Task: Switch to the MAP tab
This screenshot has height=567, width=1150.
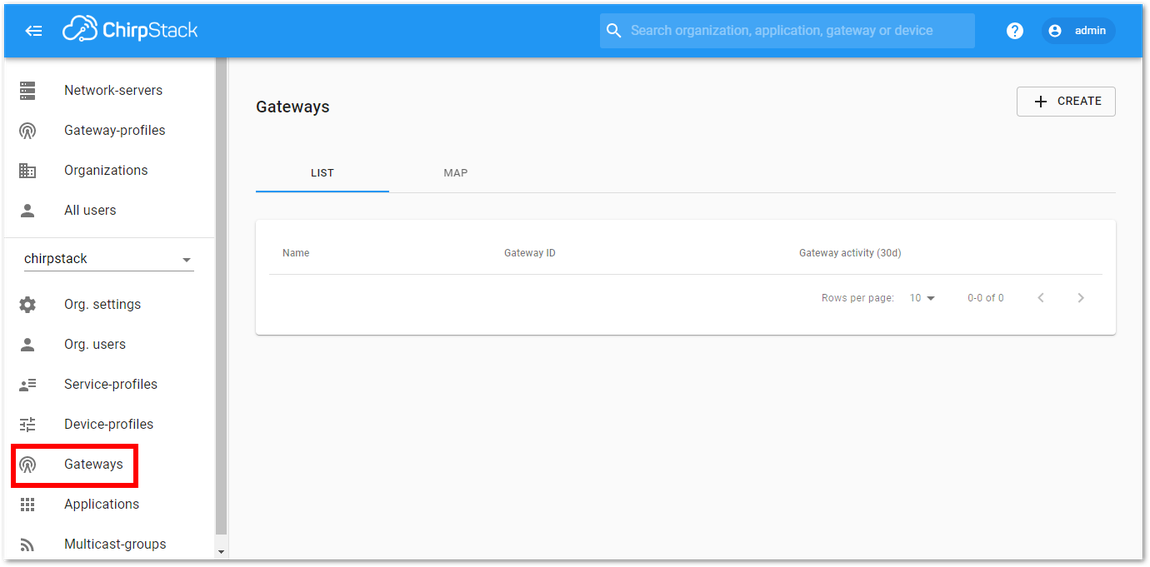Action: (x=455, y=174)
